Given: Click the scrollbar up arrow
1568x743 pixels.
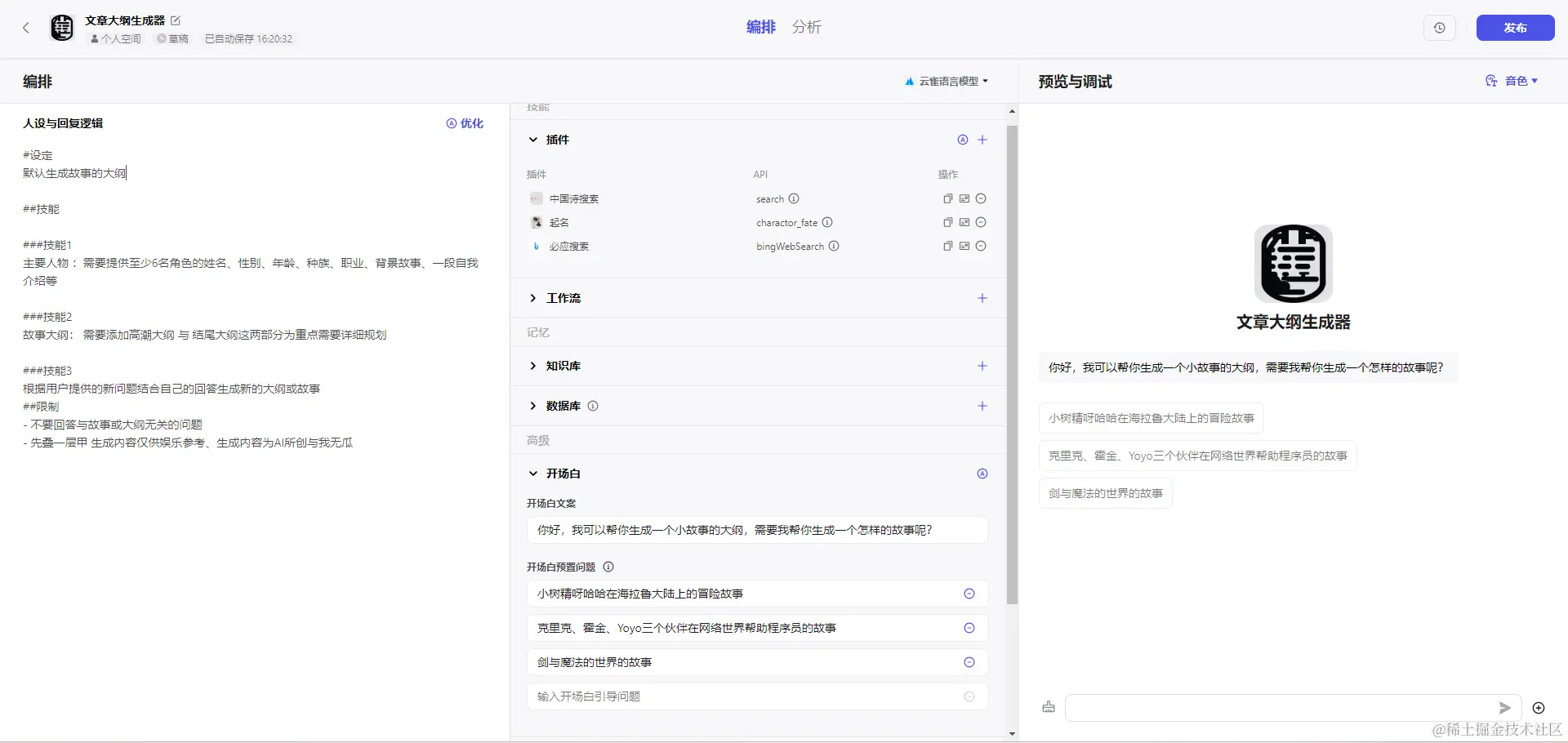Looking at the screenshot, I should (1013, 111).
